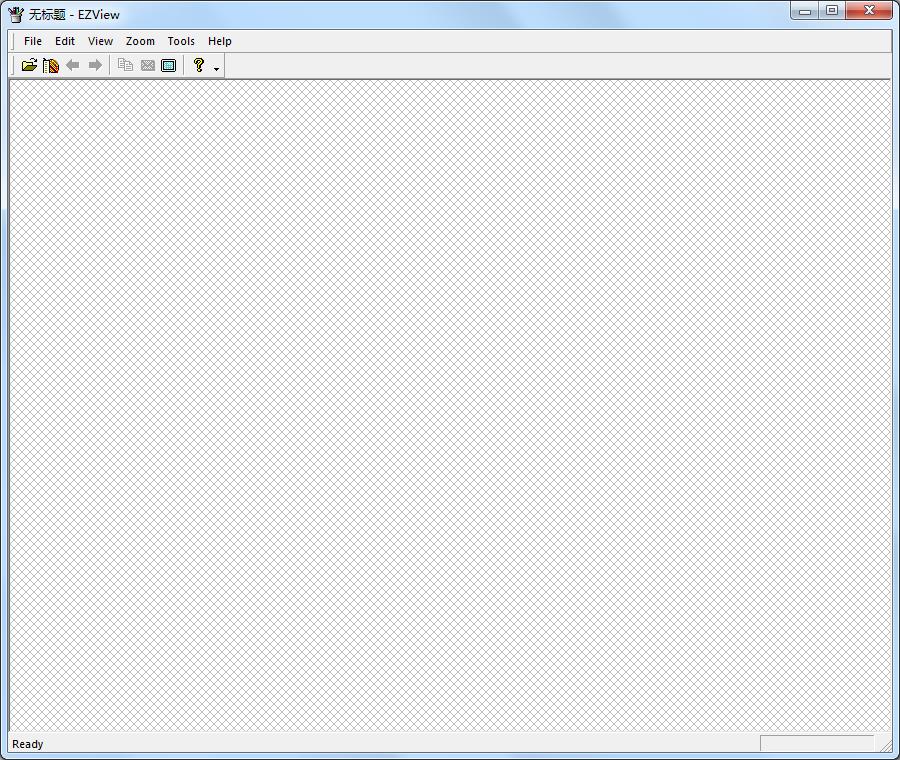Click the yellow question mark help icon
This screenshot has width=900, height=760.
pos(199,65)
